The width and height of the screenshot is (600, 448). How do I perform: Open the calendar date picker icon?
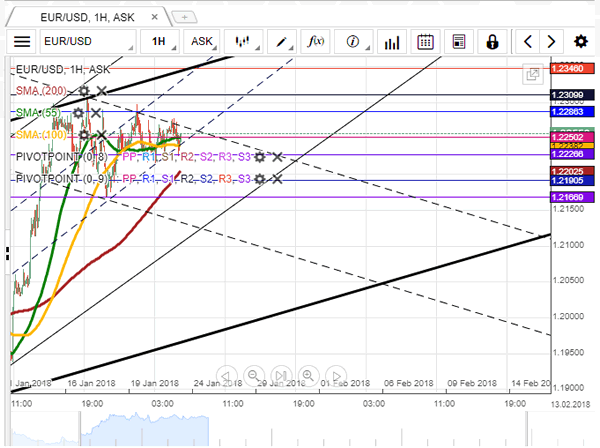click(x=425, y=42)
